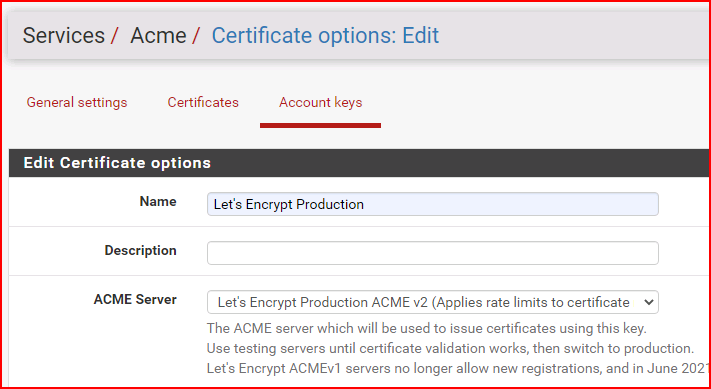711x389 pixels.
Task: Go to the Acme breadcrumb link
Action: (158, 35)
